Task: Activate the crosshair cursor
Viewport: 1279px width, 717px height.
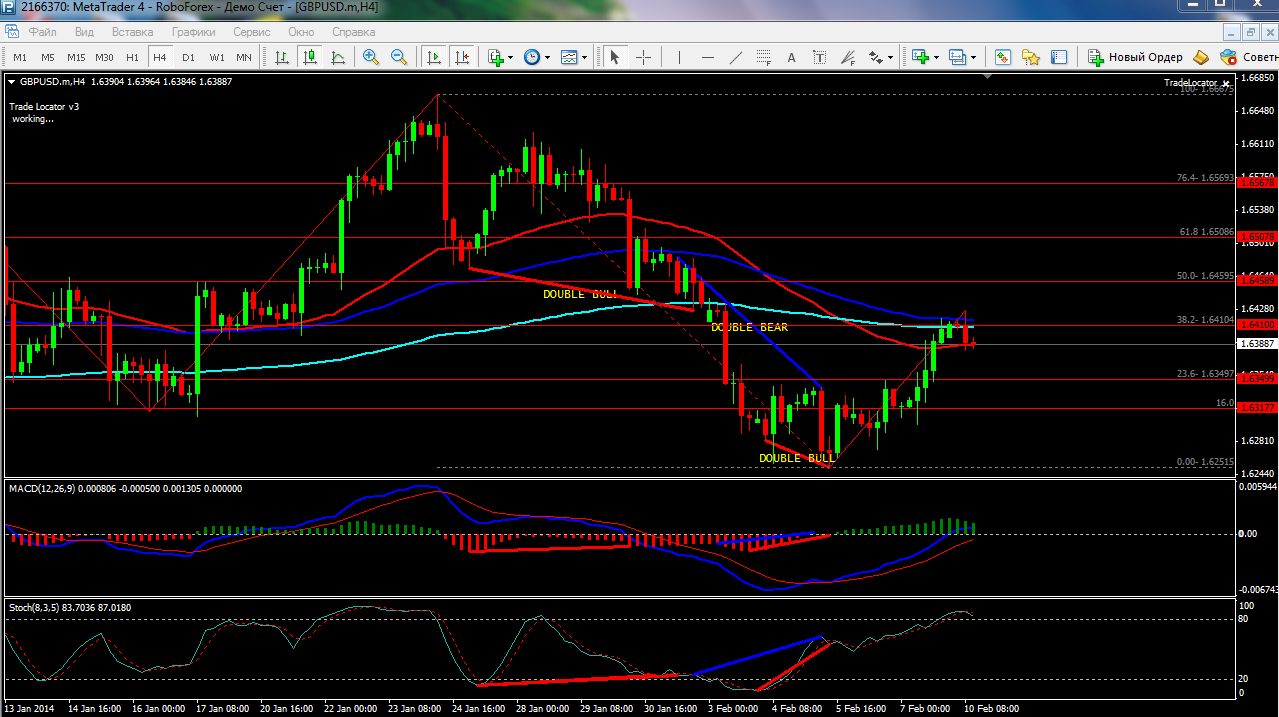Action: pyautogui.click(x=643, y=57)
